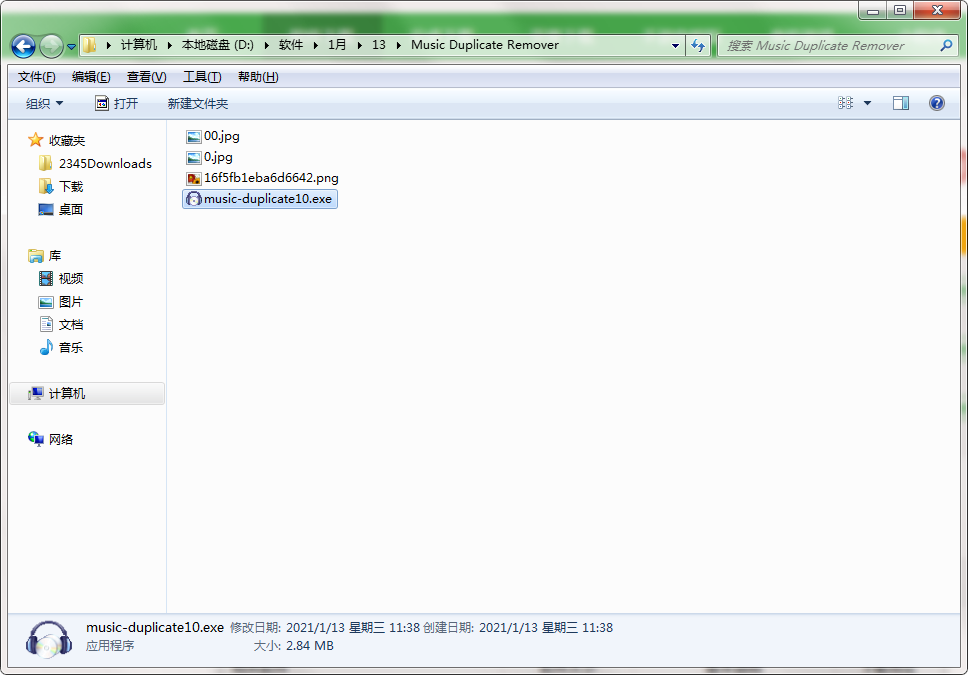Image resolution: width=968 pixels, height=675 pixels.
Task: Select the 00.jpg image file
Action: point(221,136)
